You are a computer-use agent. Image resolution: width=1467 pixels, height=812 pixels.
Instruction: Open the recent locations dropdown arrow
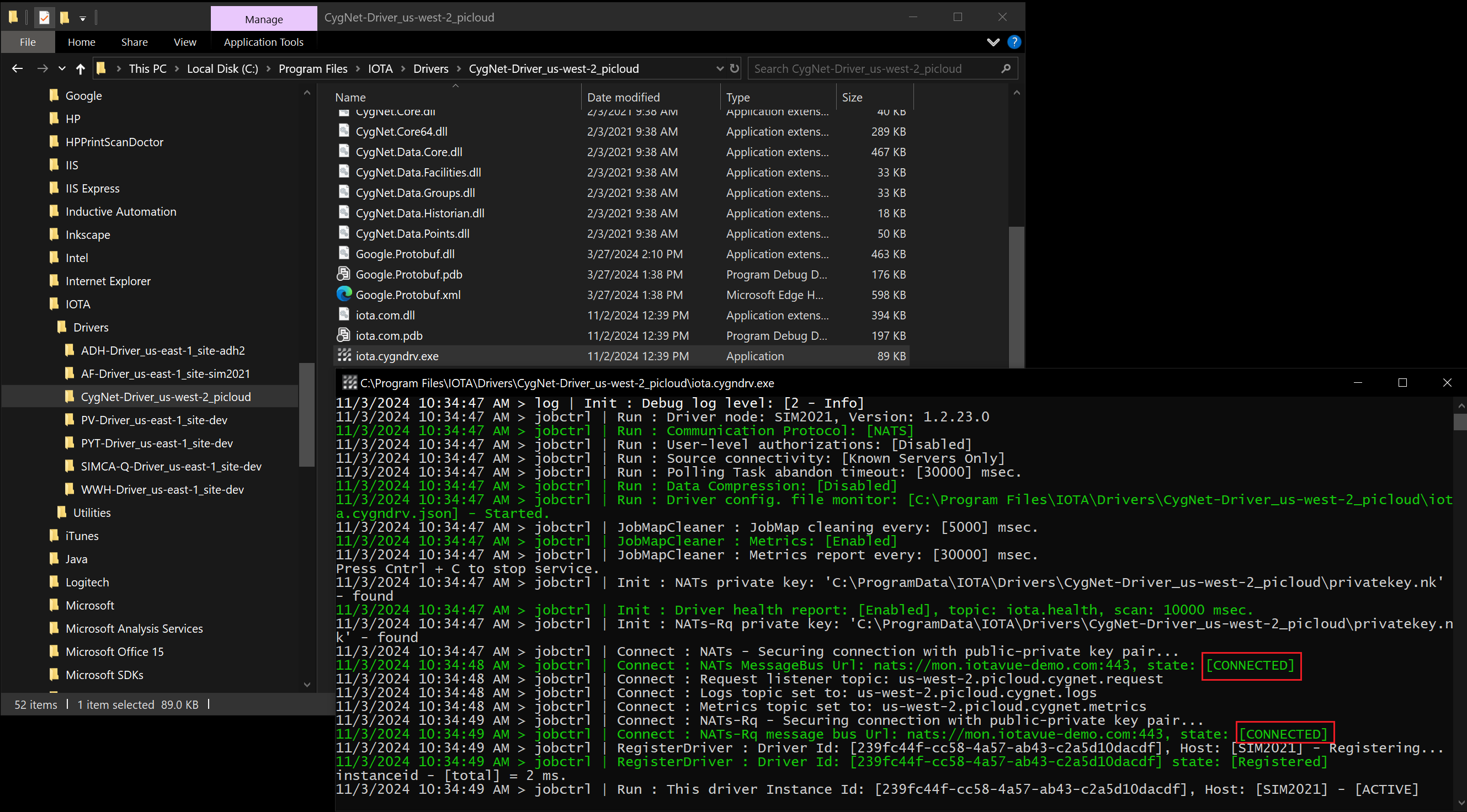[x=61, y=69]
